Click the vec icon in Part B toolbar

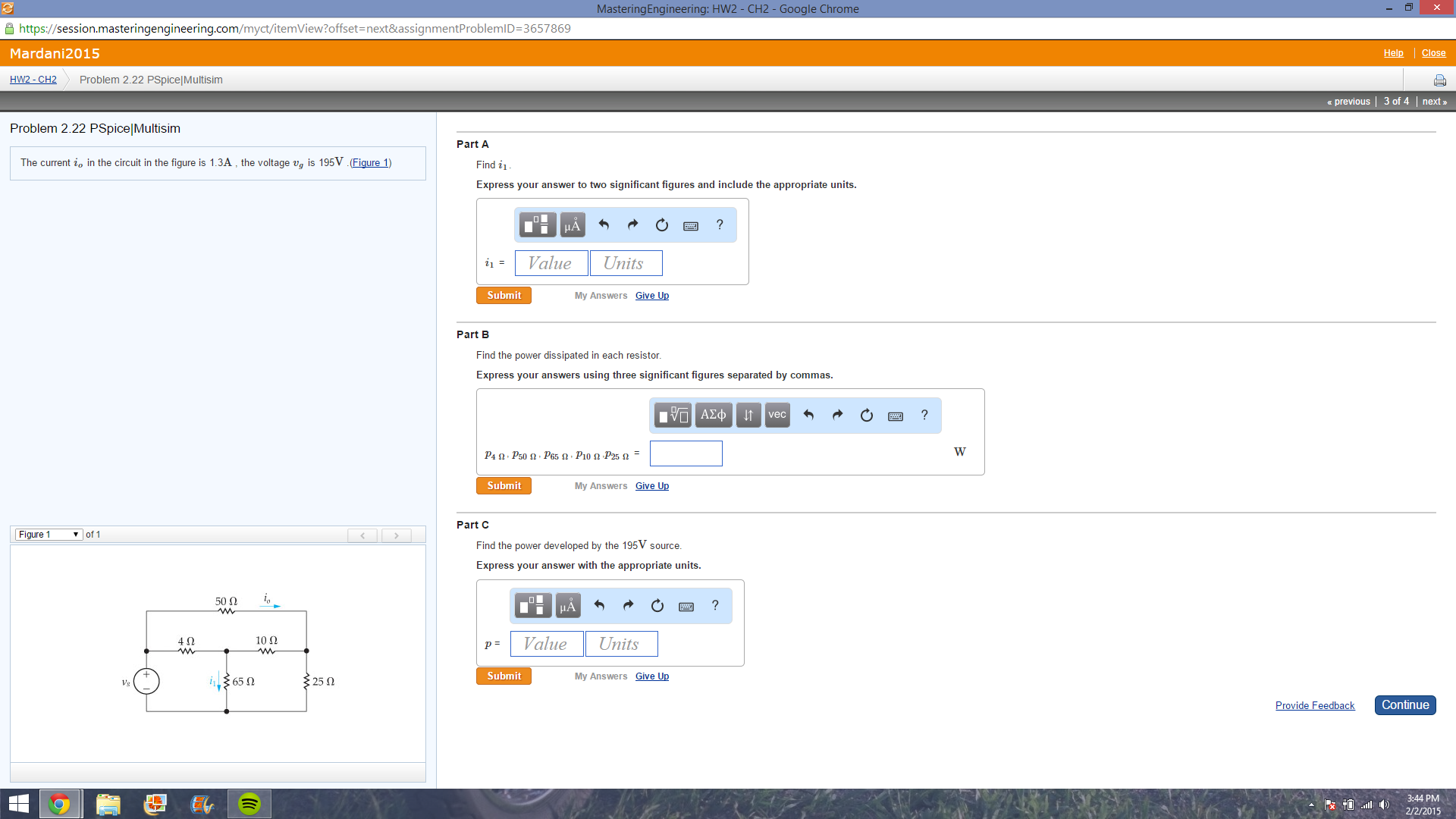777,415
